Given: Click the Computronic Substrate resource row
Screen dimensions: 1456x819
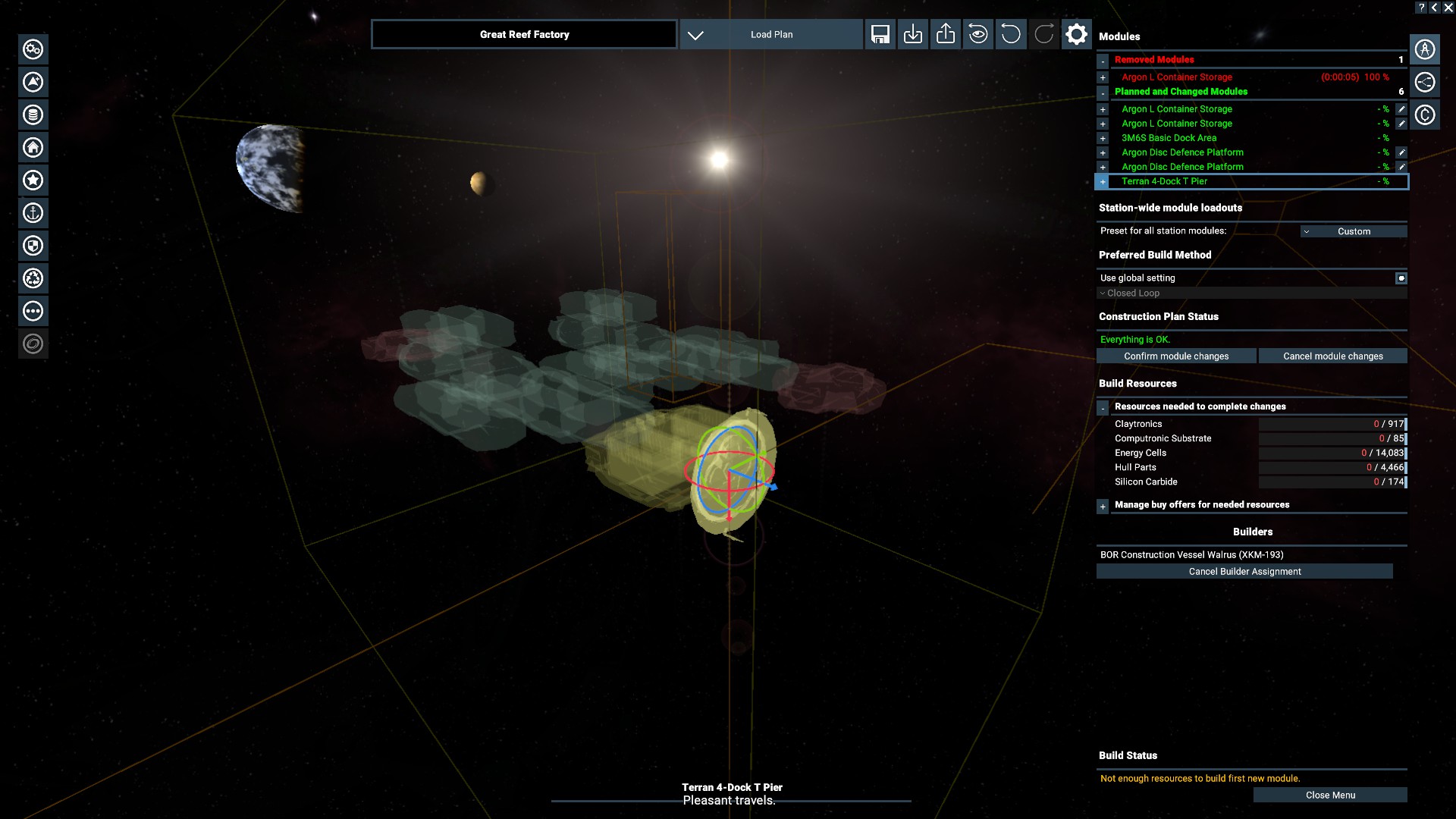Looking at the screenshot, I should 1259,438.
